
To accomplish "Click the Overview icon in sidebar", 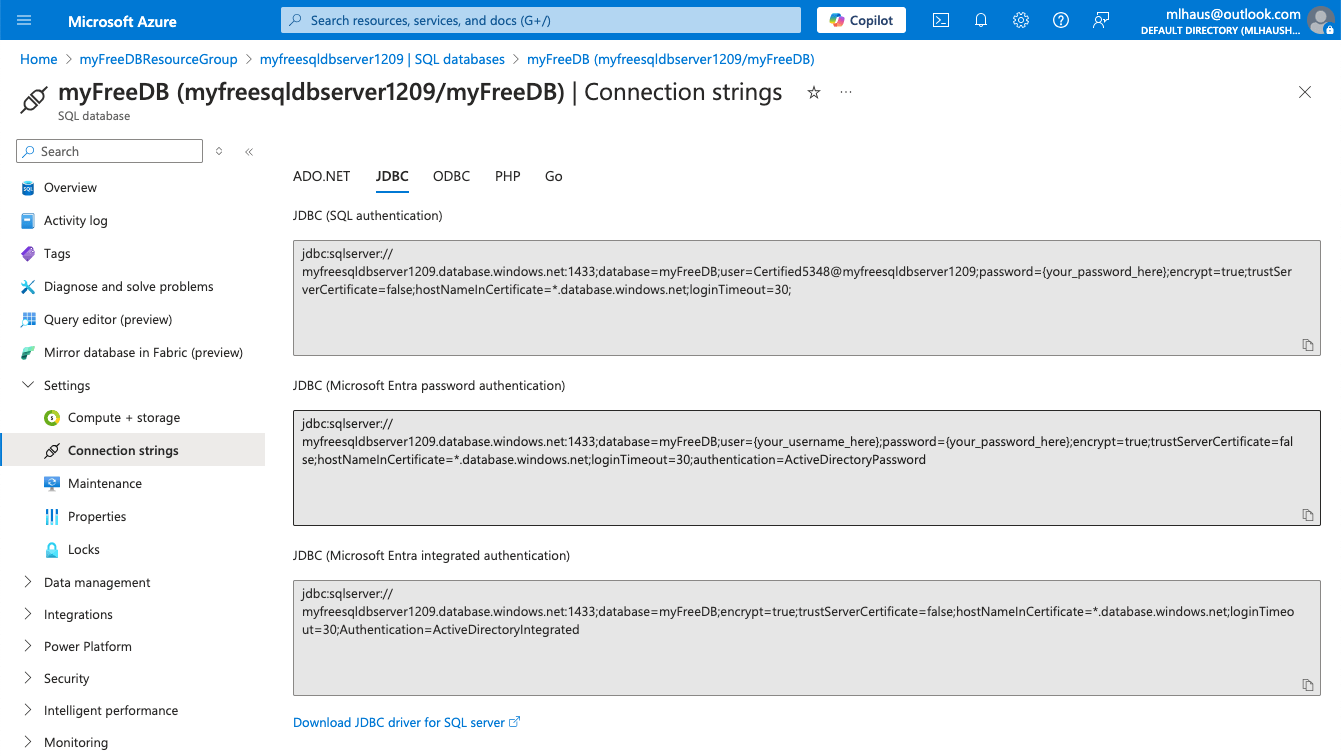I will point(28,188).
